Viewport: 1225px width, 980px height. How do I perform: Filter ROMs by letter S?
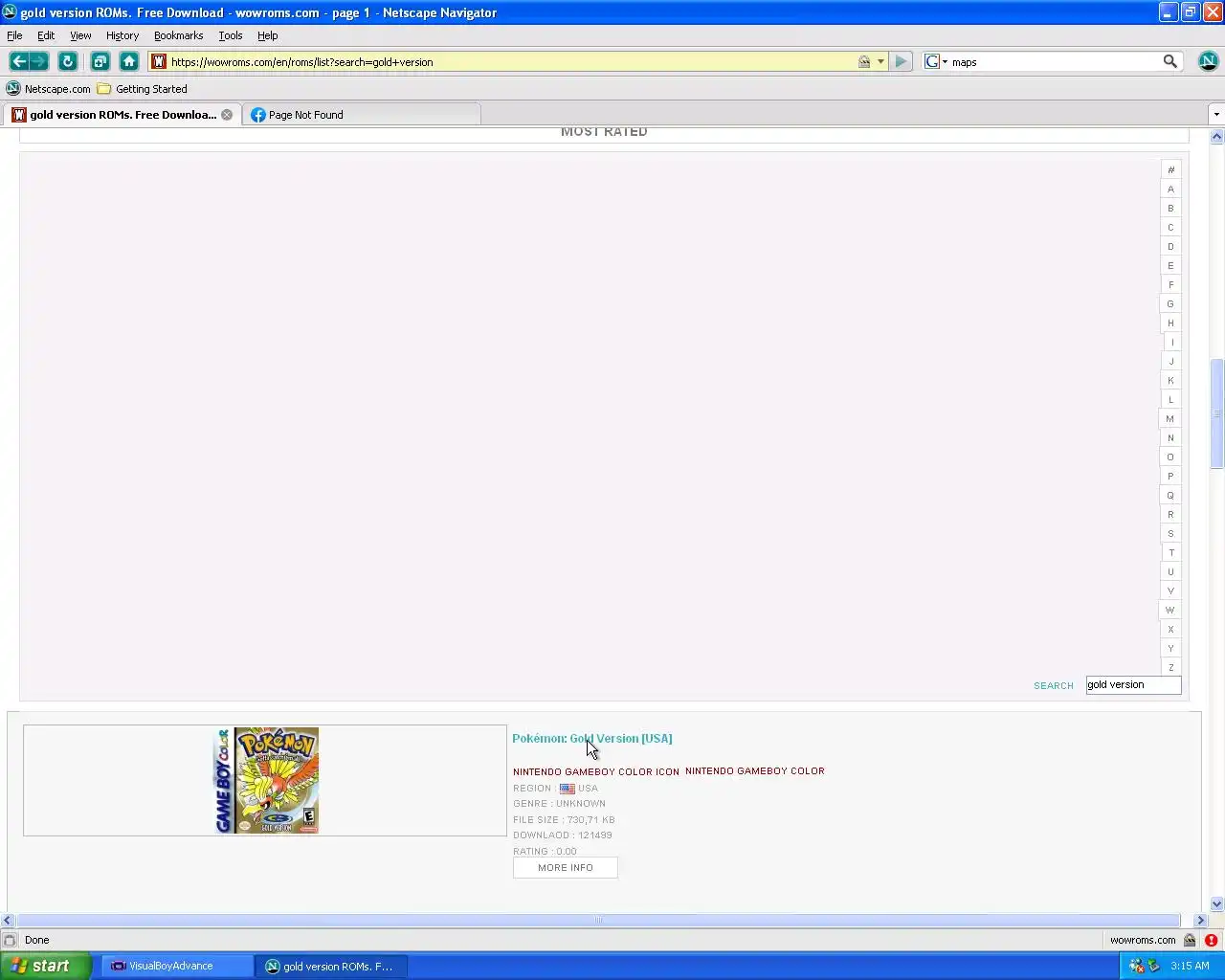click(x=1170, y=533)
